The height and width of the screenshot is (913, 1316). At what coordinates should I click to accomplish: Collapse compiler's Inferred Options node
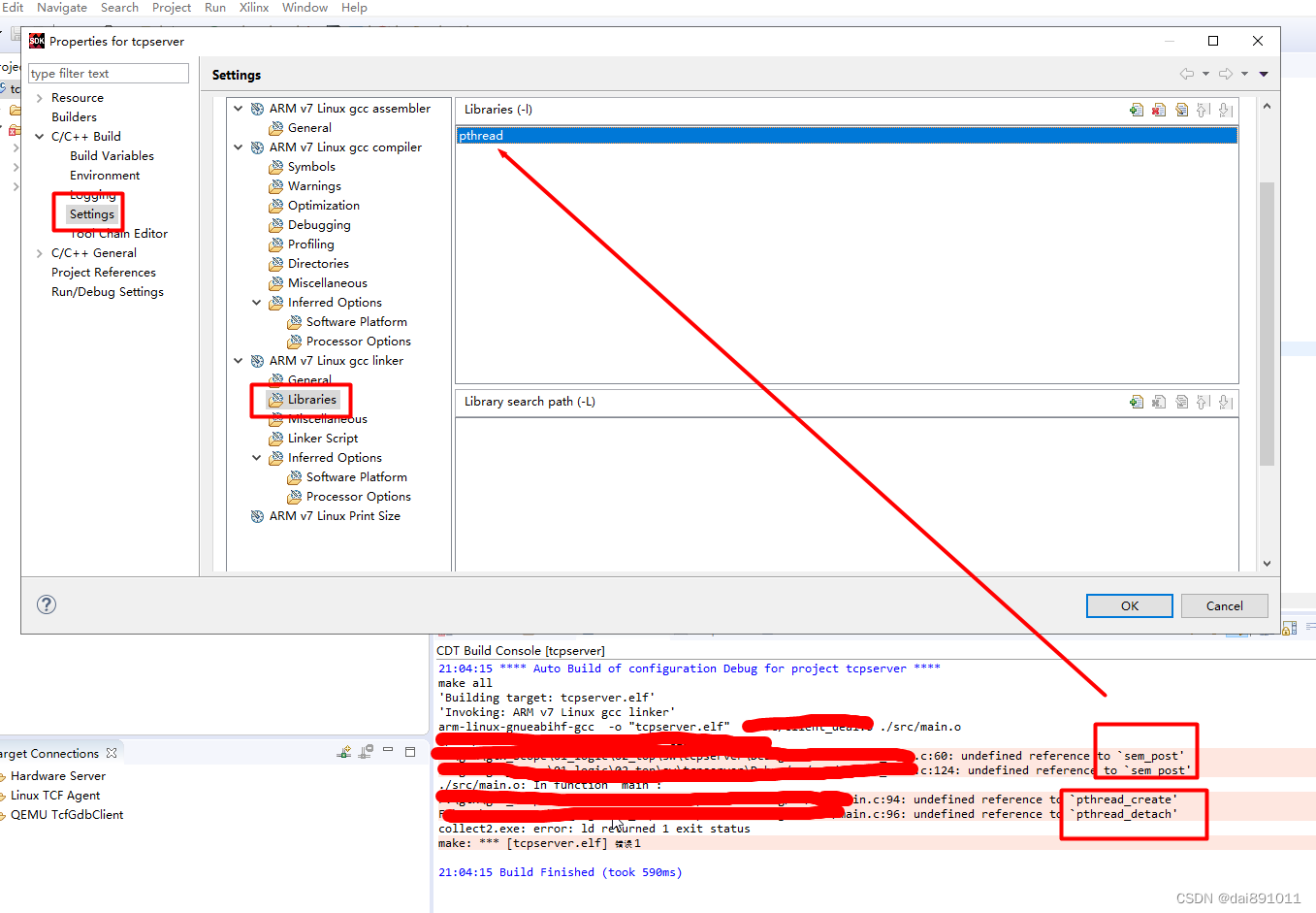click(257, 303)
